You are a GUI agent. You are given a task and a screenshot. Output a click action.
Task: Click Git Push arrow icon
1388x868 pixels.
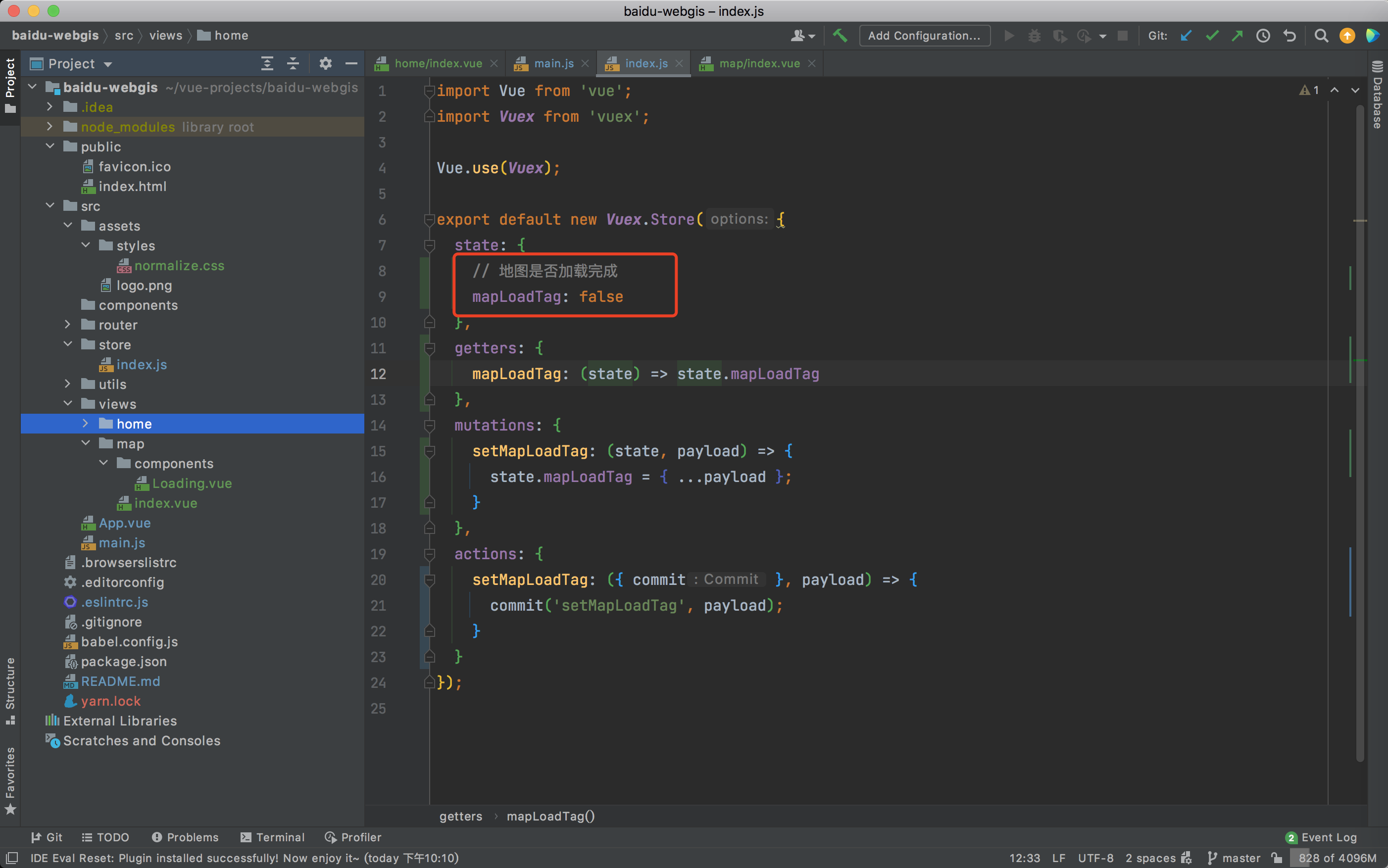pos(1238,36)
